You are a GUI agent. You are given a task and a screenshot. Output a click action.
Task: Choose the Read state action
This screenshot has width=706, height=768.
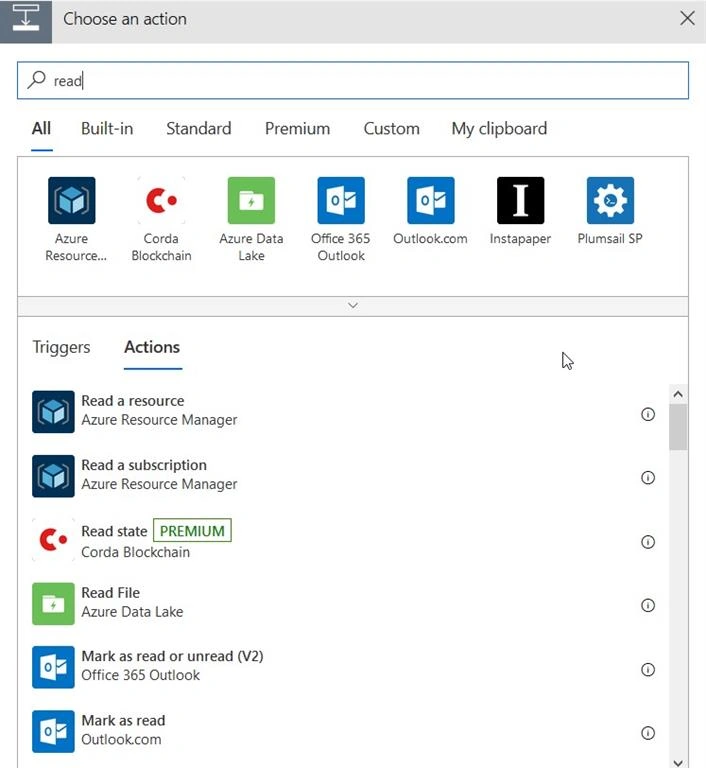click(x=343, y=540)
